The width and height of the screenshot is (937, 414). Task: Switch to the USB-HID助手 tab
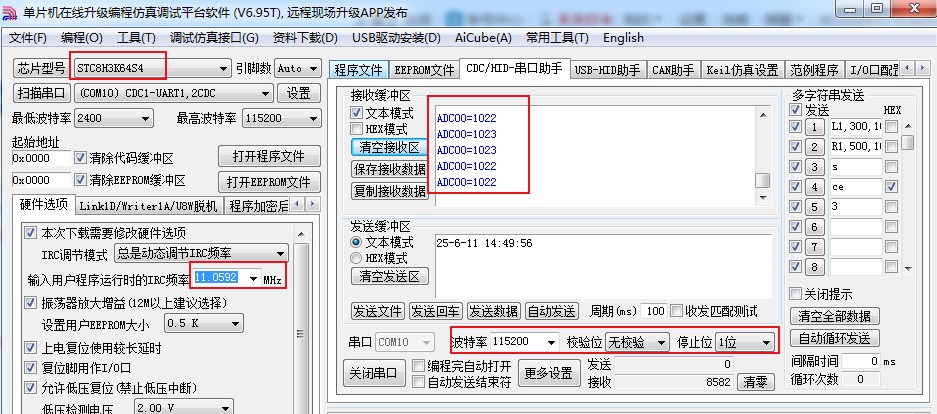(x=607, y=70)
